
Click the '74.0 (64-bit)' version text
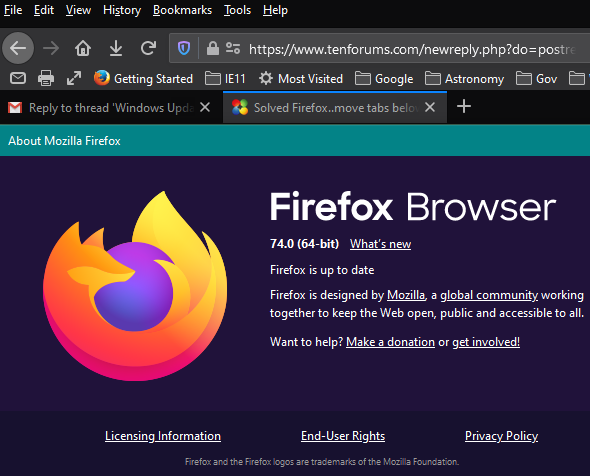click(304, 244)
